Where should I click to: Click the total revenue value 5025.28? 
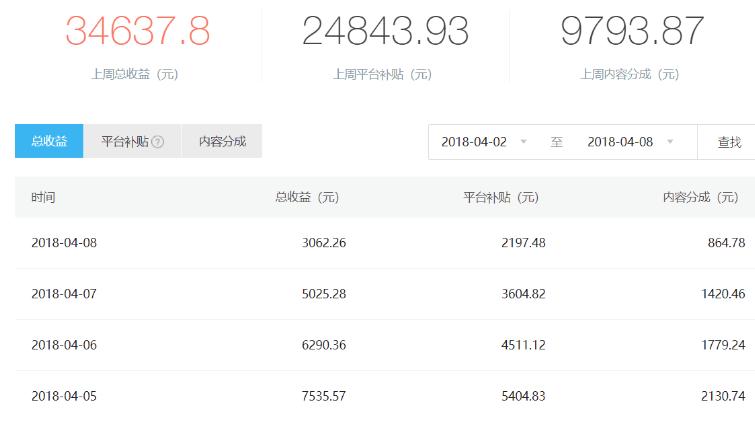324,294
